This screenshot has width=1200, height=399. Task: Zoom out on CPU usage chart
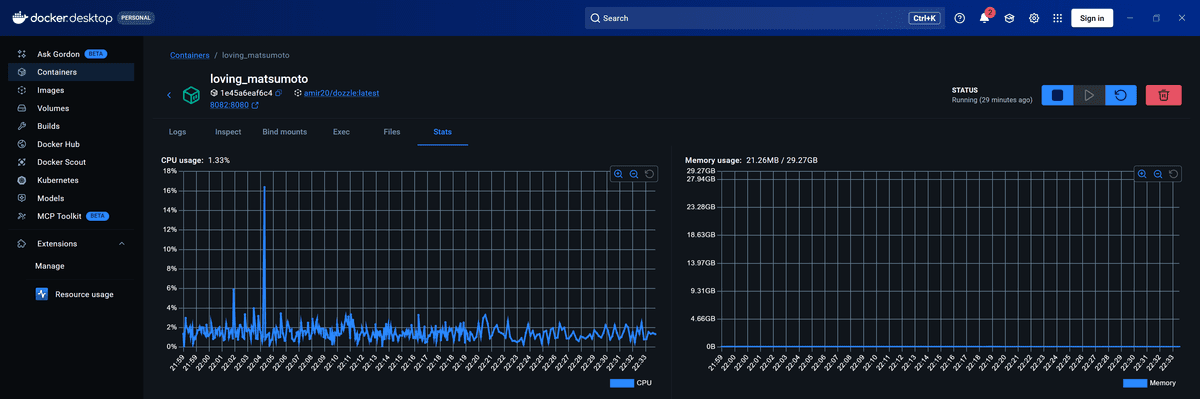point(634,174)
